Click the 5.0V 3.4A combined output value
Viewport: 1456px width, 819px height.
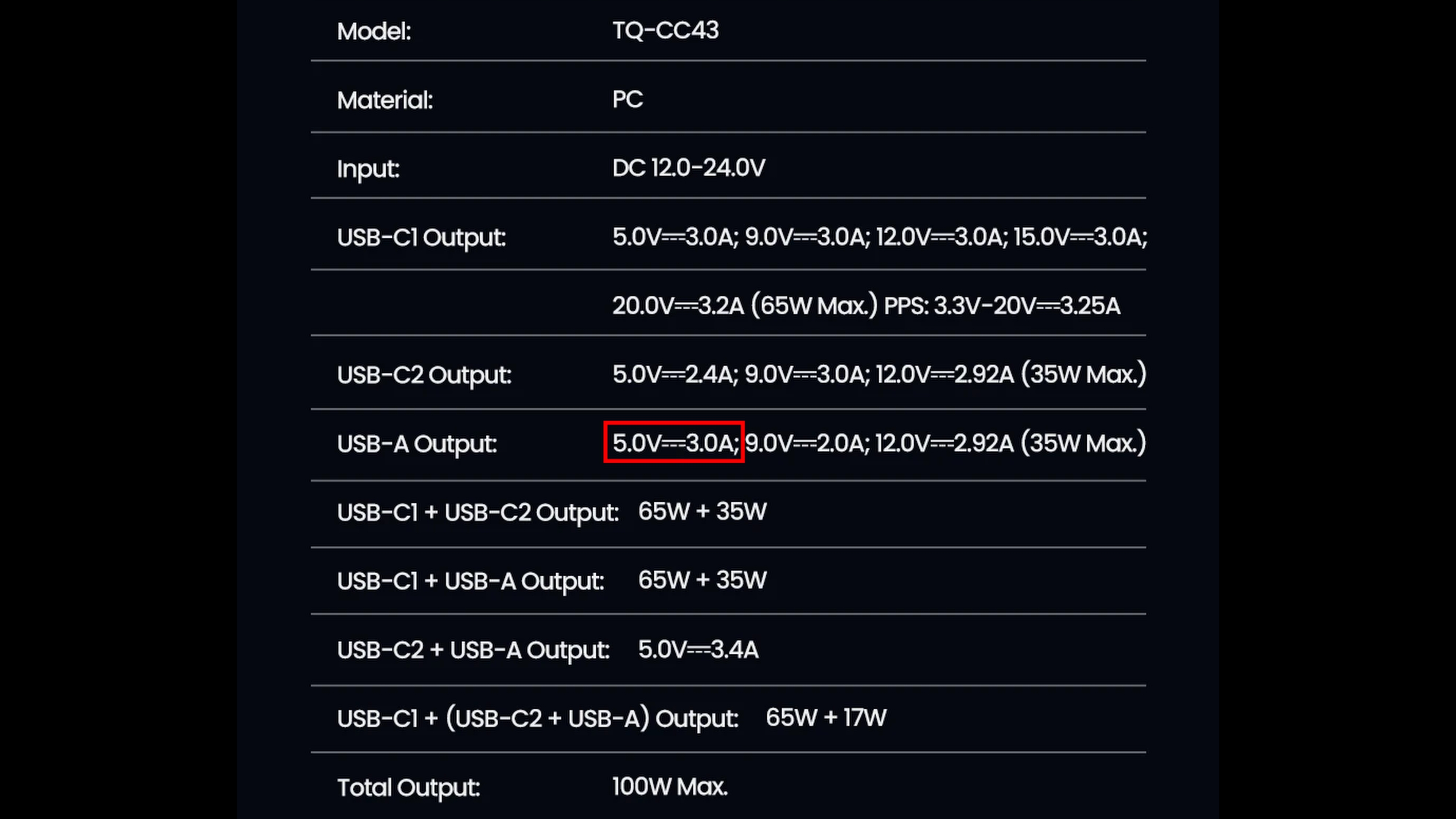point(698,650)
